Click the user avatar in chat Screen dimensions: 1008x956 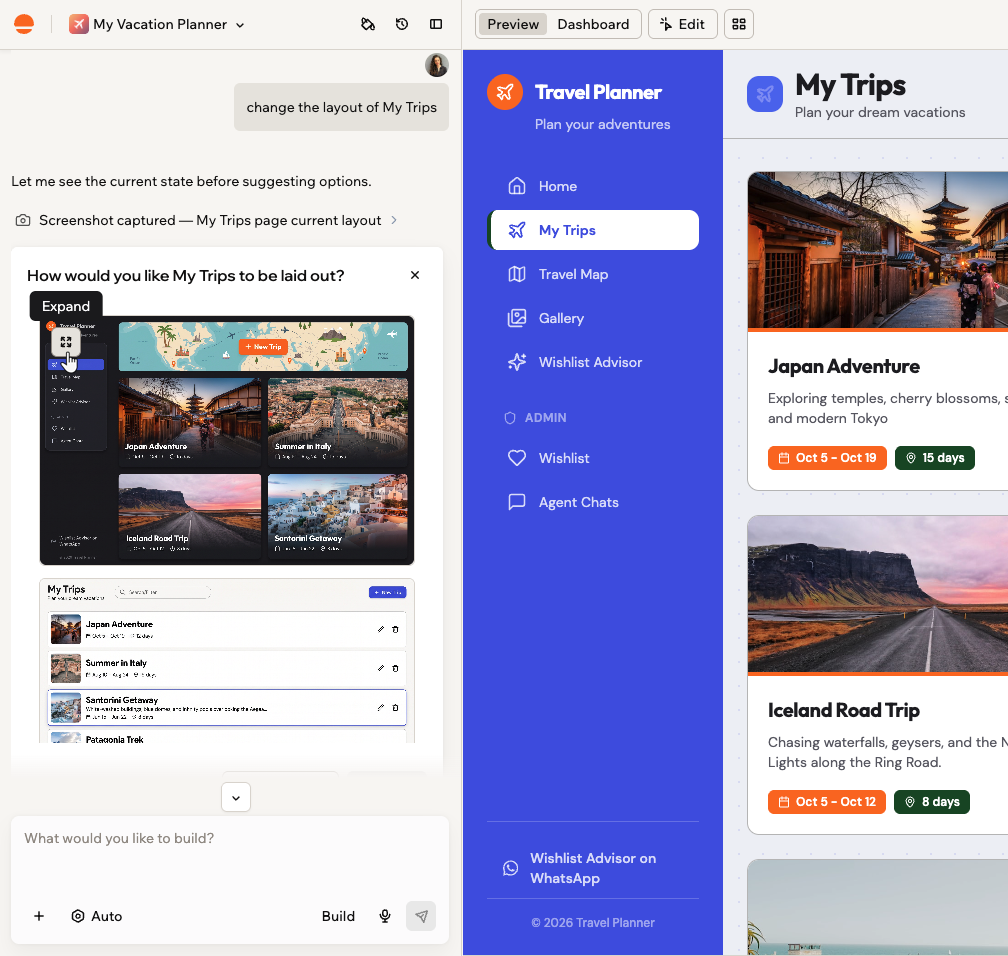(x=436, y=65)
